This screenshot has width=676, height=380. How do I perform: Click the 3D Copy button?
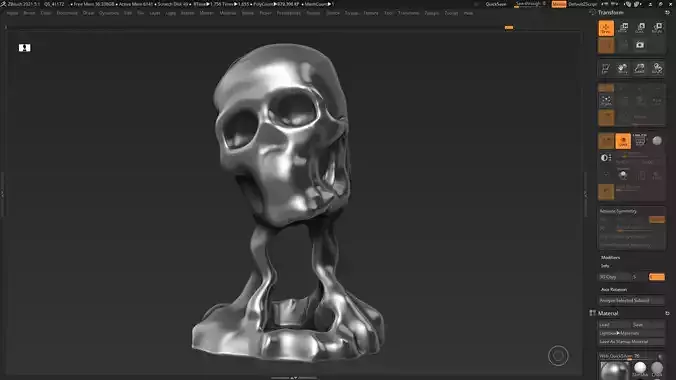(615, 277)
